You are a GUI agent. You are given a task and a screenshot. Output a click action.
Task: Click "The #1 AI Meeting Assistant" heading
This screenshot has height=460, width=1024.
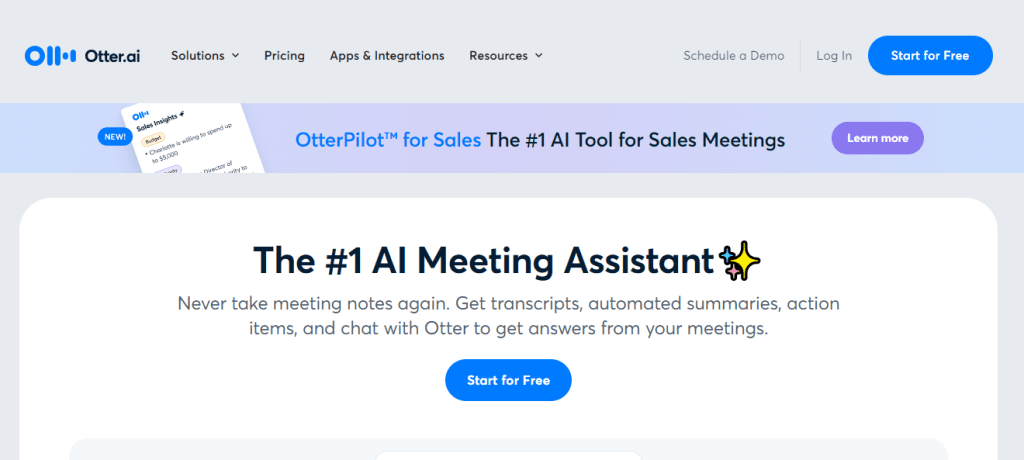(483, 260)
